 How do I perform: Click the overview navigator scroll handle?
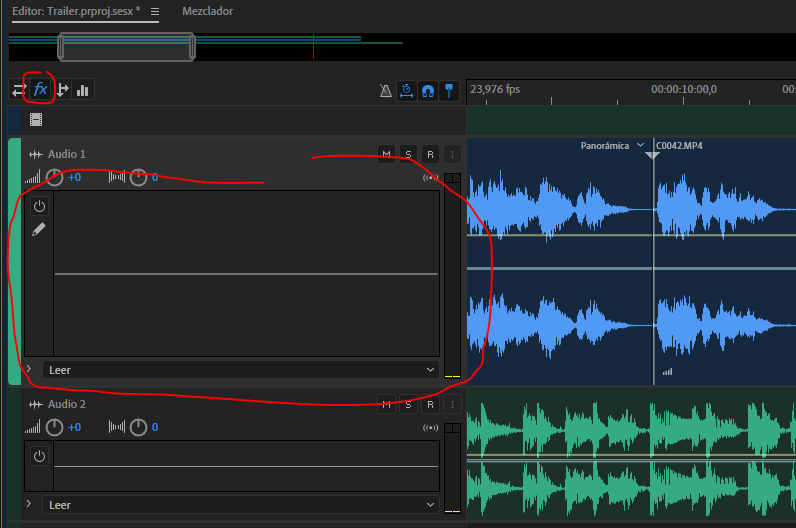(x=126, y=47)
